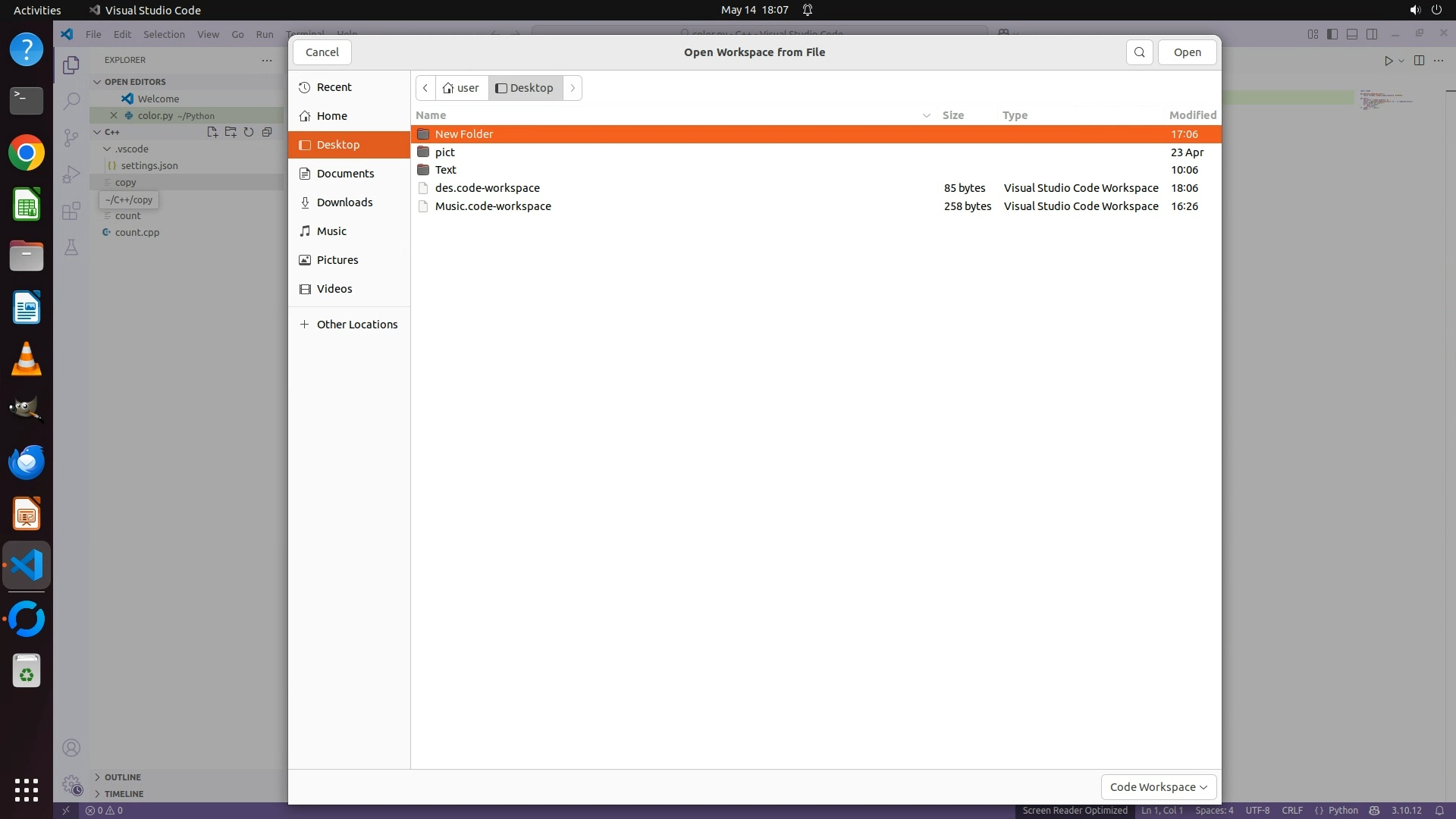This screenshot has height=819, width=1456.
Task: Launch Google Chrome from the dock
Action: [x=27, y=153]
